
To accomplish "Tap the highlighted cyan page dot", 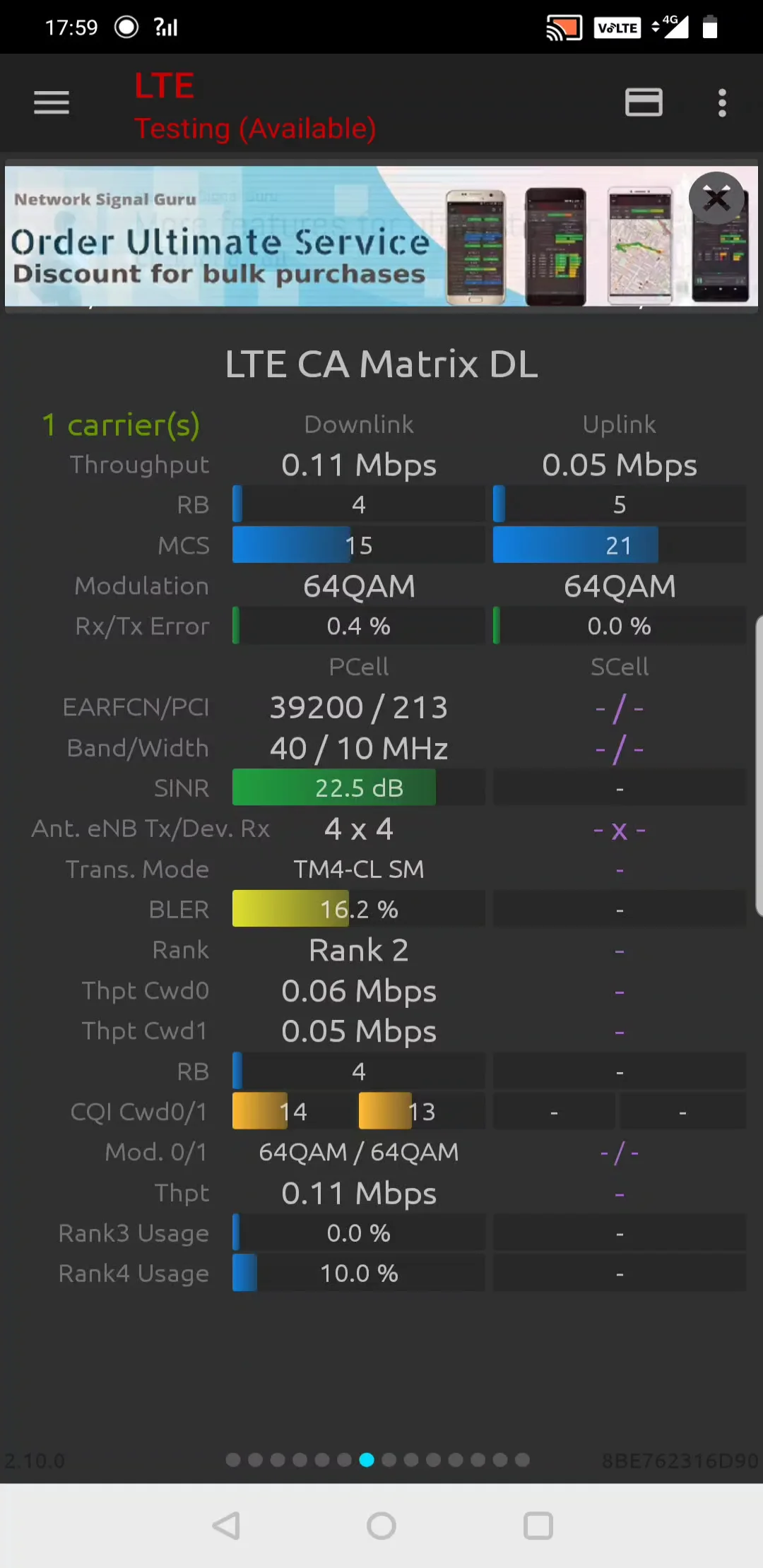I will pyautogui.click(x=367, y=1460).
